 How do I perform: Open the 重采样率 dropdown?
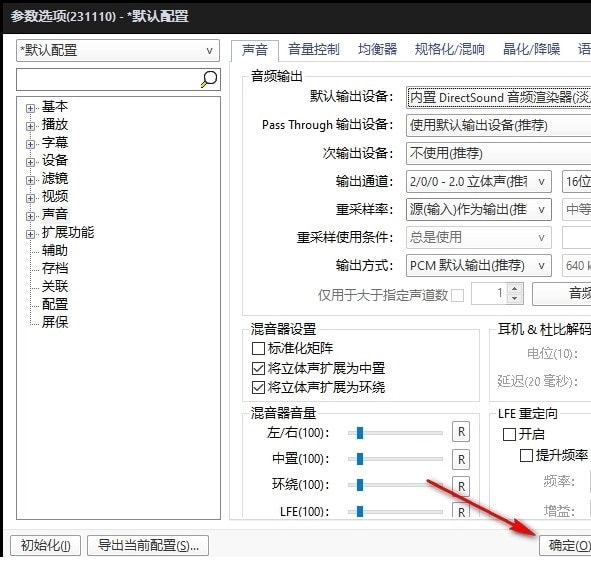[x=479, y=210]
